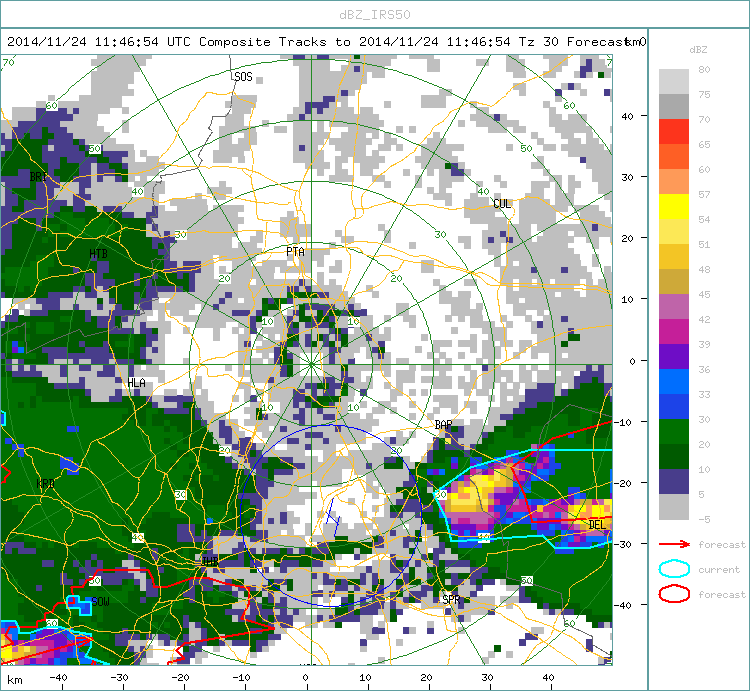
Task: Pick the gold 48-51 dBZ swatch
Action: pos(673,256)
